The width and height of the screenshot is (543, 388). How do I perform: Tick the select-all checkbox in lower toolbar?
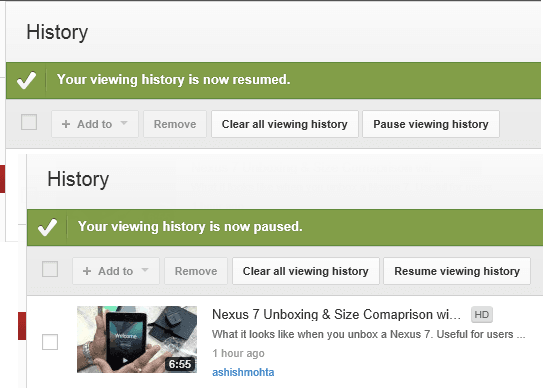click(x=50, y=269)
